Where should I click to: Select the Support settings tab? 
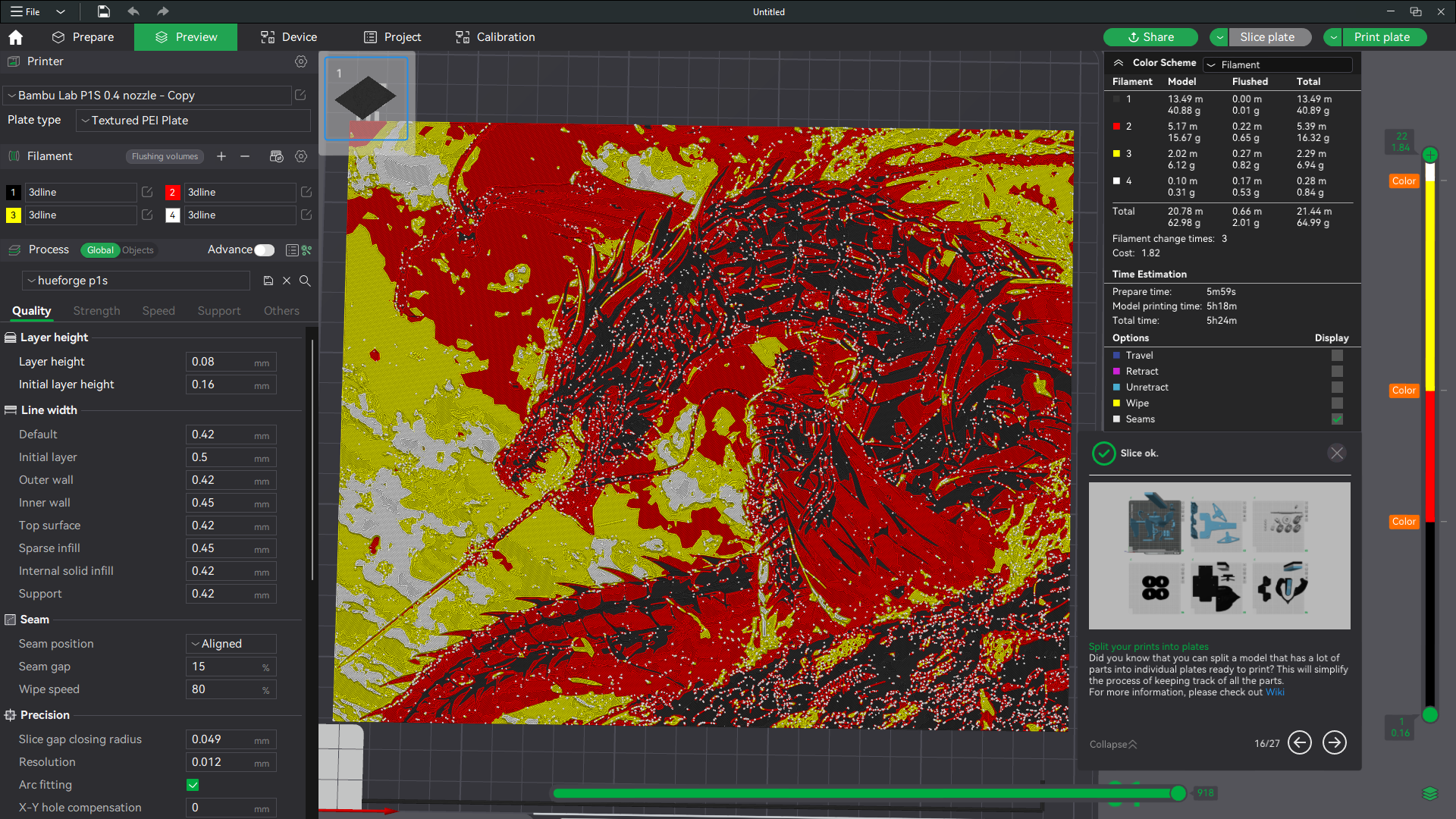point(219,311)
